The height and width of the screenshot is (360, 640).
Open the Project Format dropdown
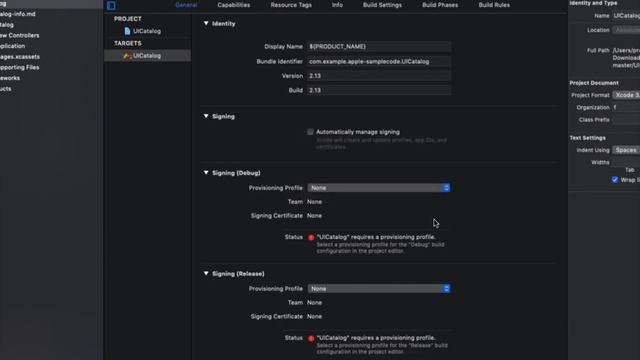[x=626, y=95]
